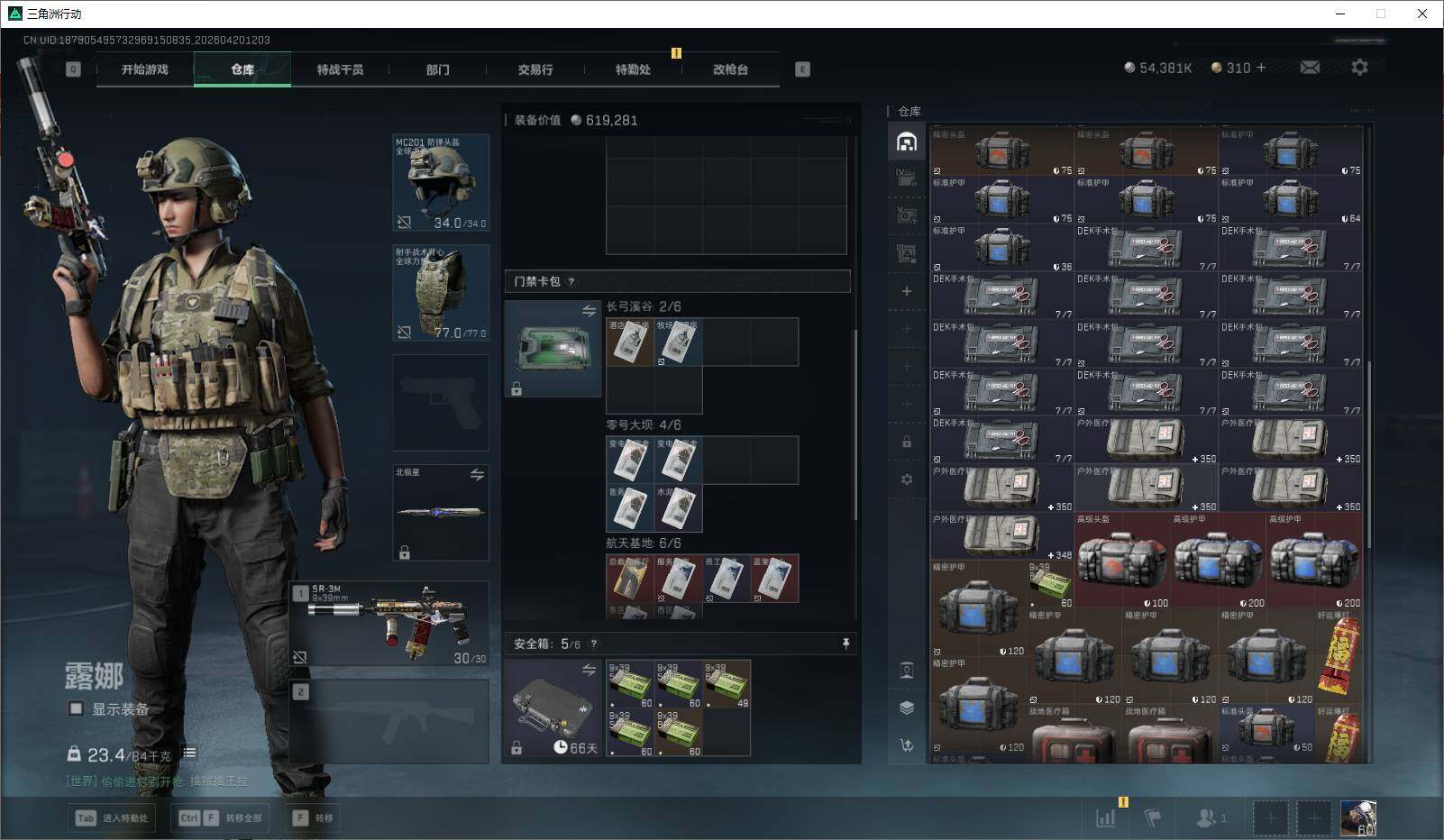
Task: Select the 高级头盔 repair bag showing 100
Action: pyautogui.click(x=1122, y=561)
